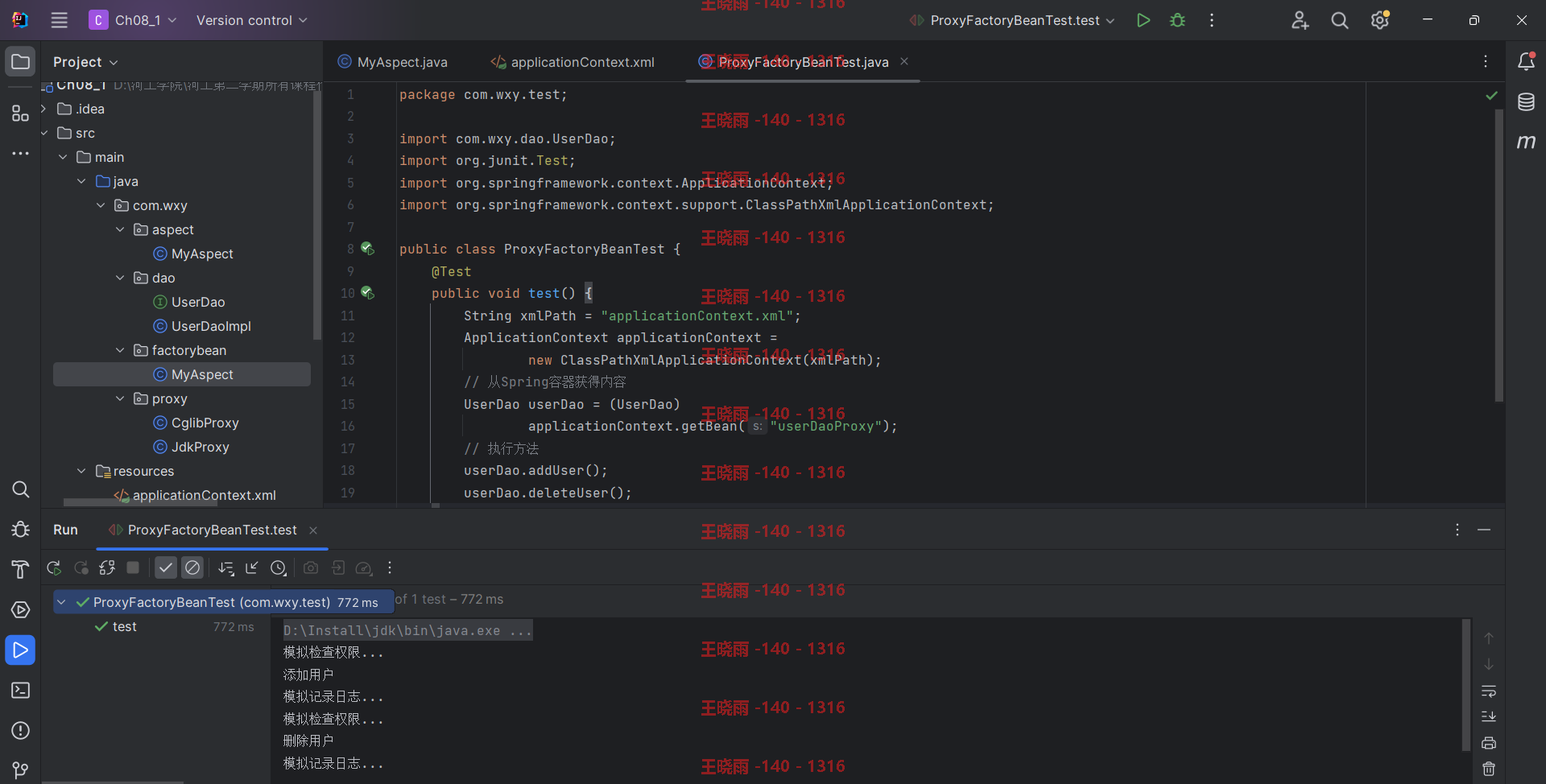This screenshot has width=1546, height=784.
Task: Run ProxyFactoryBeanTest.test with the green play icon
Action: (1143, 20)
